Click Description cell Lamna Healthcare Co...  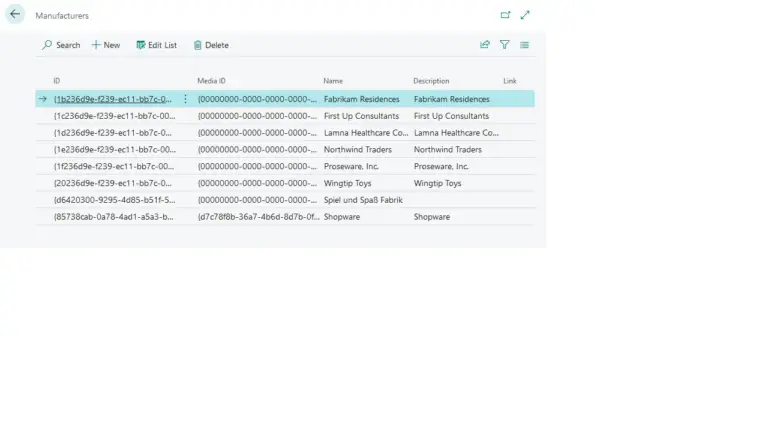click(456, 133)
